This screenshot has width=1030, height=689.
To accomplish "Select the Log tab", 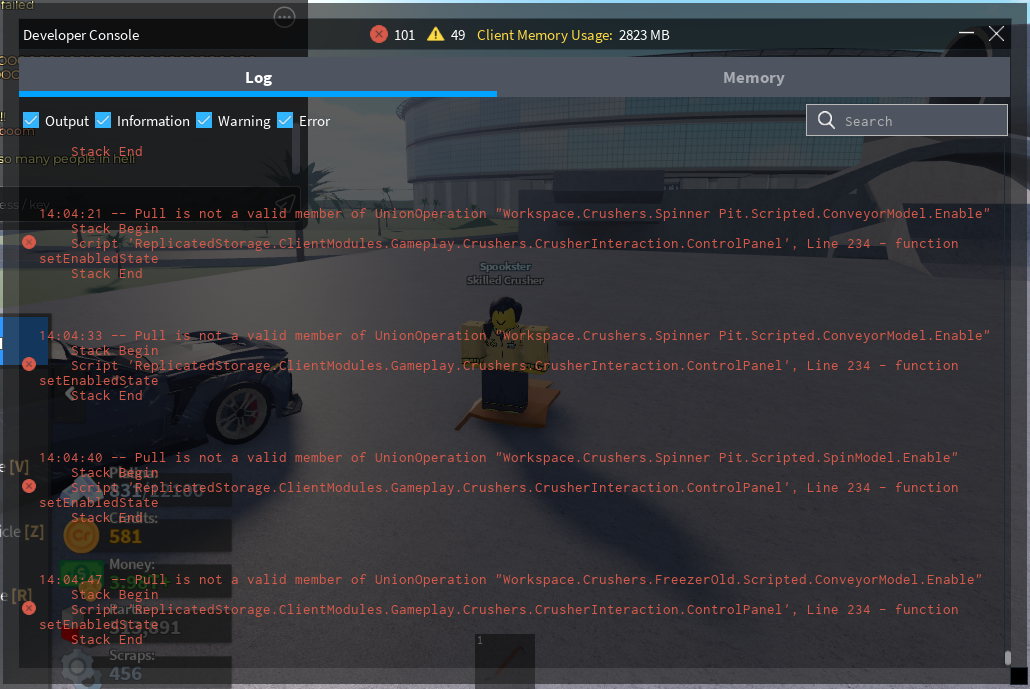I will tap(258, 78).
